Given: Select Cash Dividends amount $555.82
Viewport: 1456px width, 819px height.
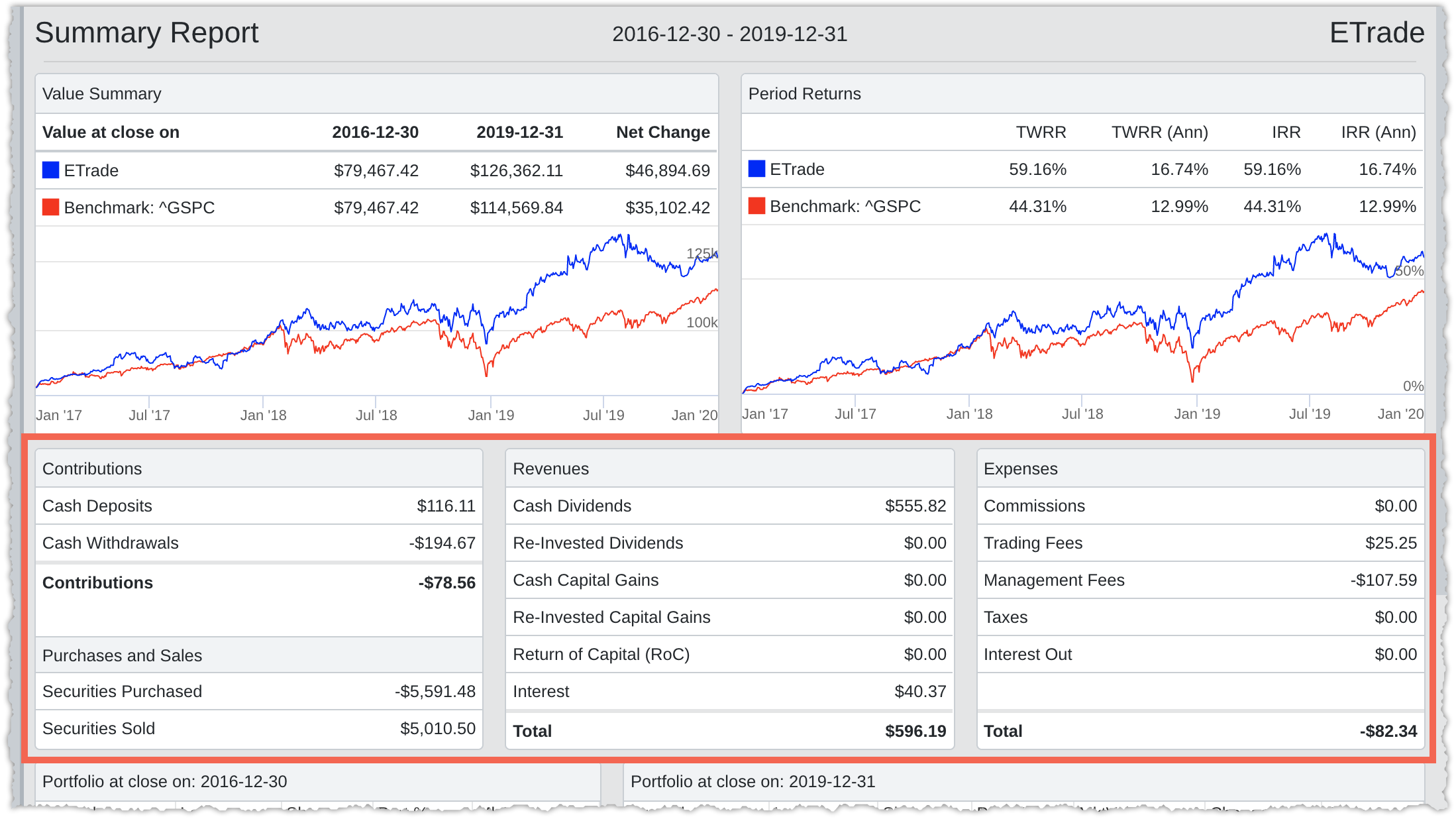Looking at the screenshot, I should click(915, 506).
